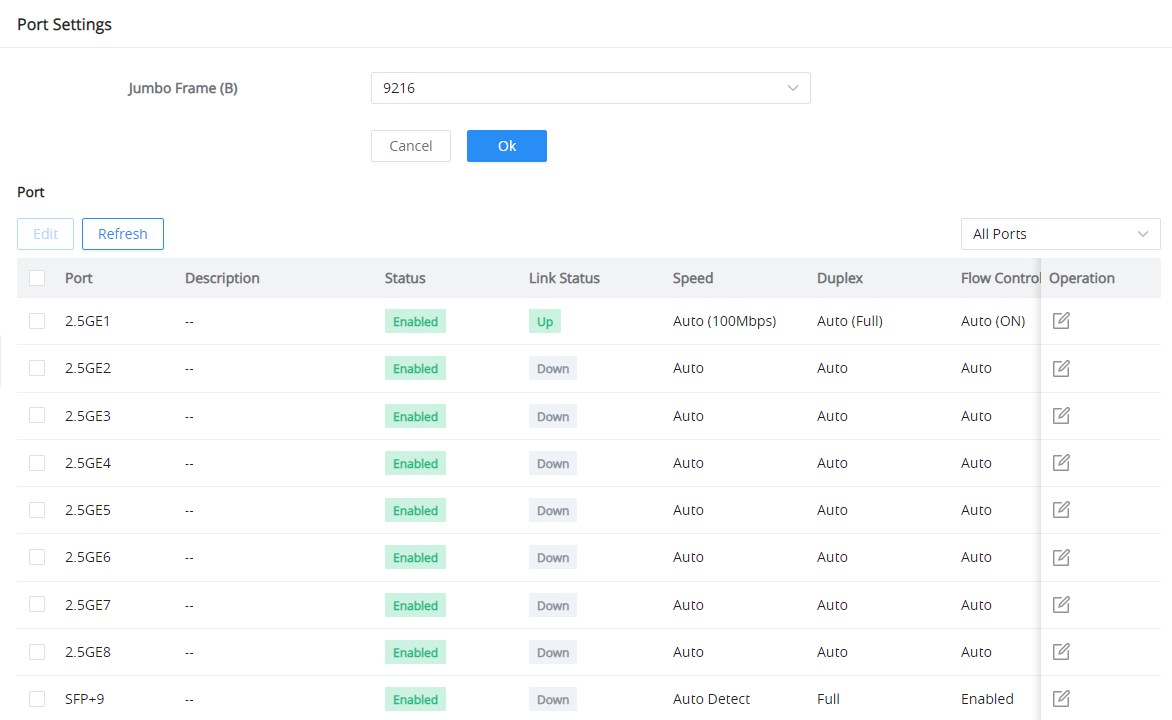Click the Edit button above port table

[46, 234]
